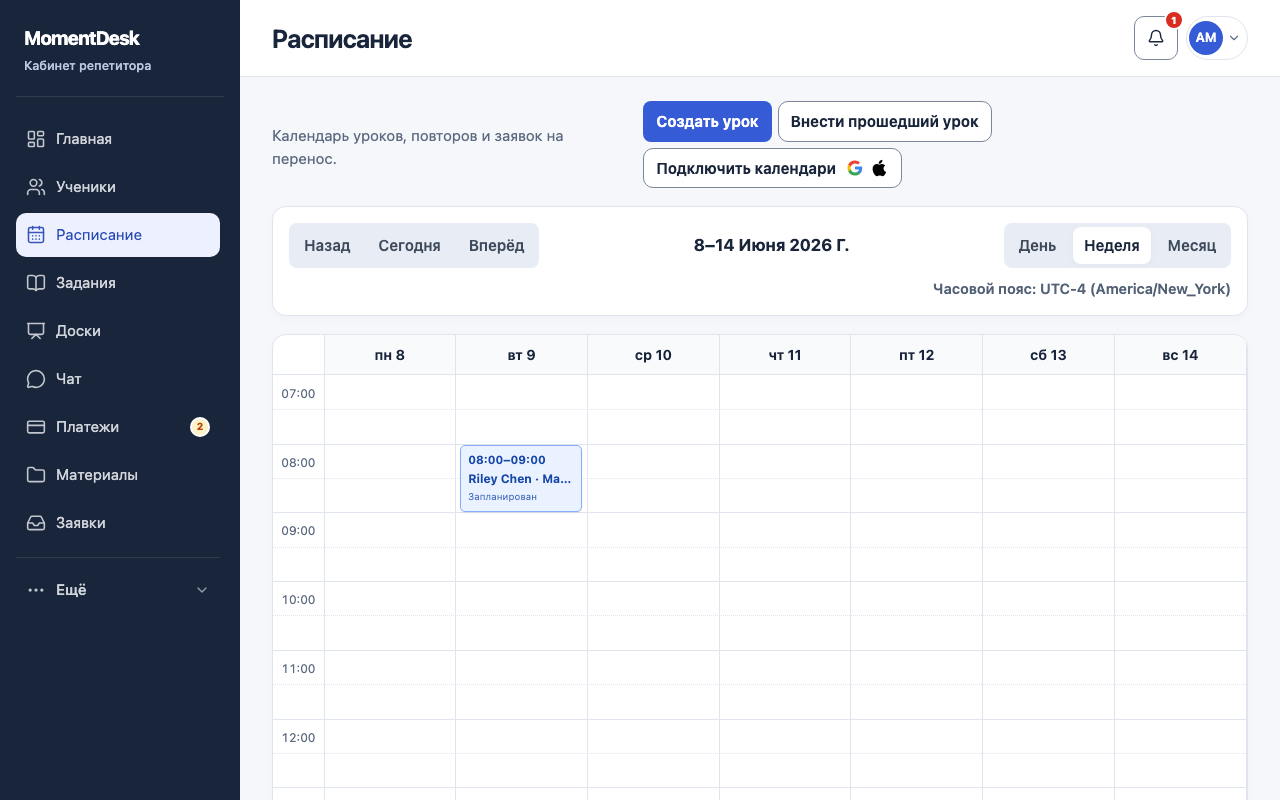
Task: Switch to Месяц view
Action: tap(1192, 245)
